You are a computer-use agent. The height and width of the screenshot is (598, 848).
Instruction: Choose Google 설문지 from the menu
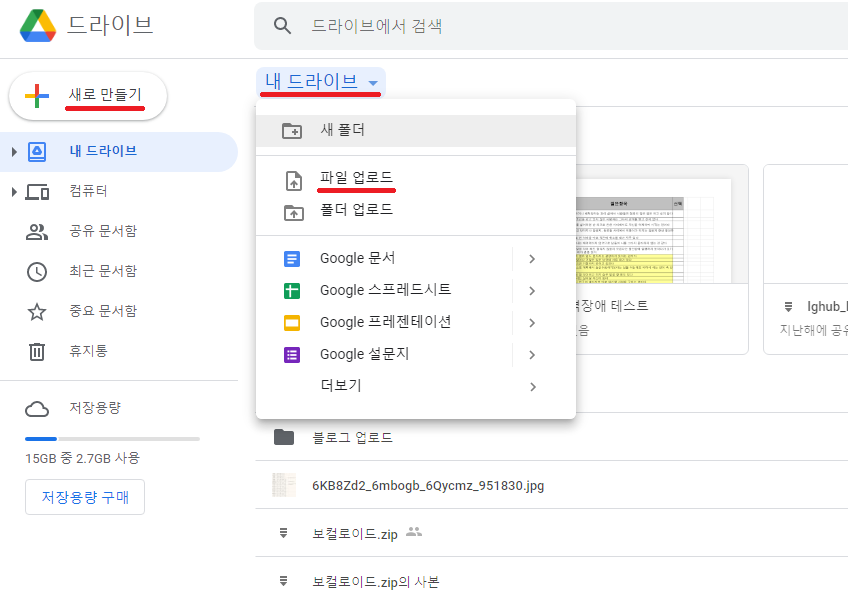pyautogui.click(x=416, y=355)
